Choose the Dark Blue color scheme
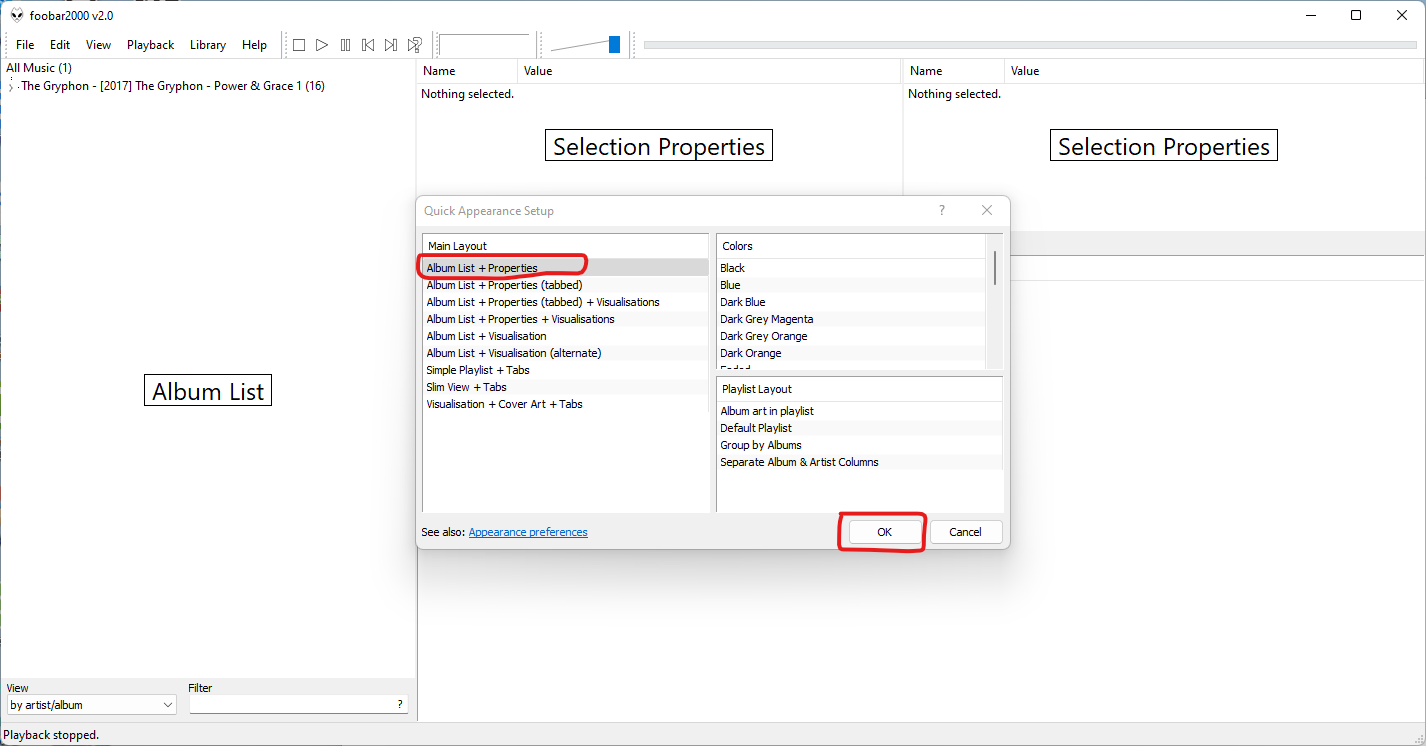1426x746 pixels. (851, 302)
